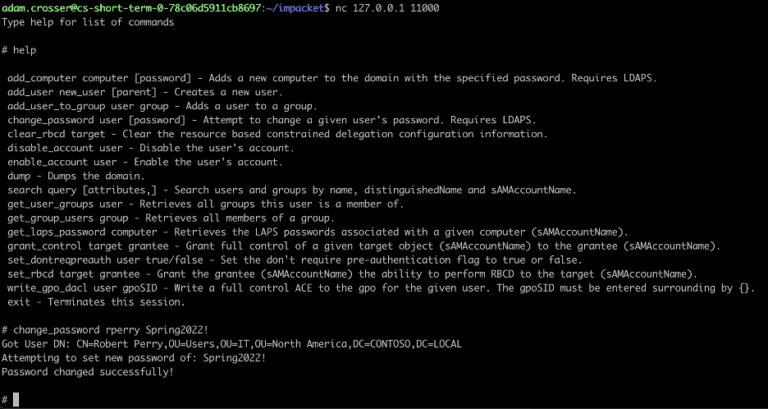The image size is (768, 409).
Task: Click the 'Got User DN' output line
Action: (x=231, y=343)
